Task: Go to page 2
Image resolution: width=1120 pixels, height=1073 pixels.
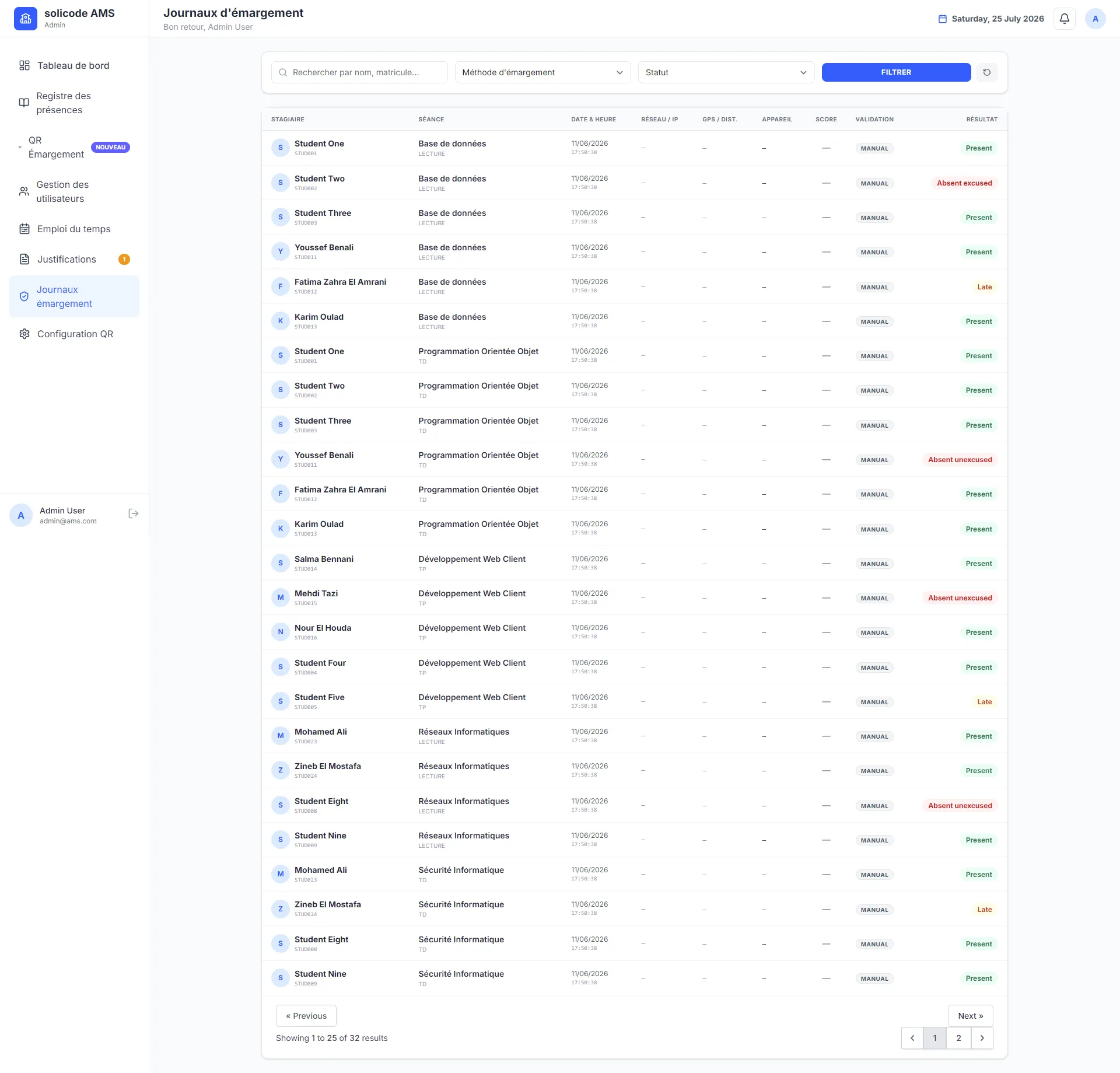Action: pos(958,1038)
